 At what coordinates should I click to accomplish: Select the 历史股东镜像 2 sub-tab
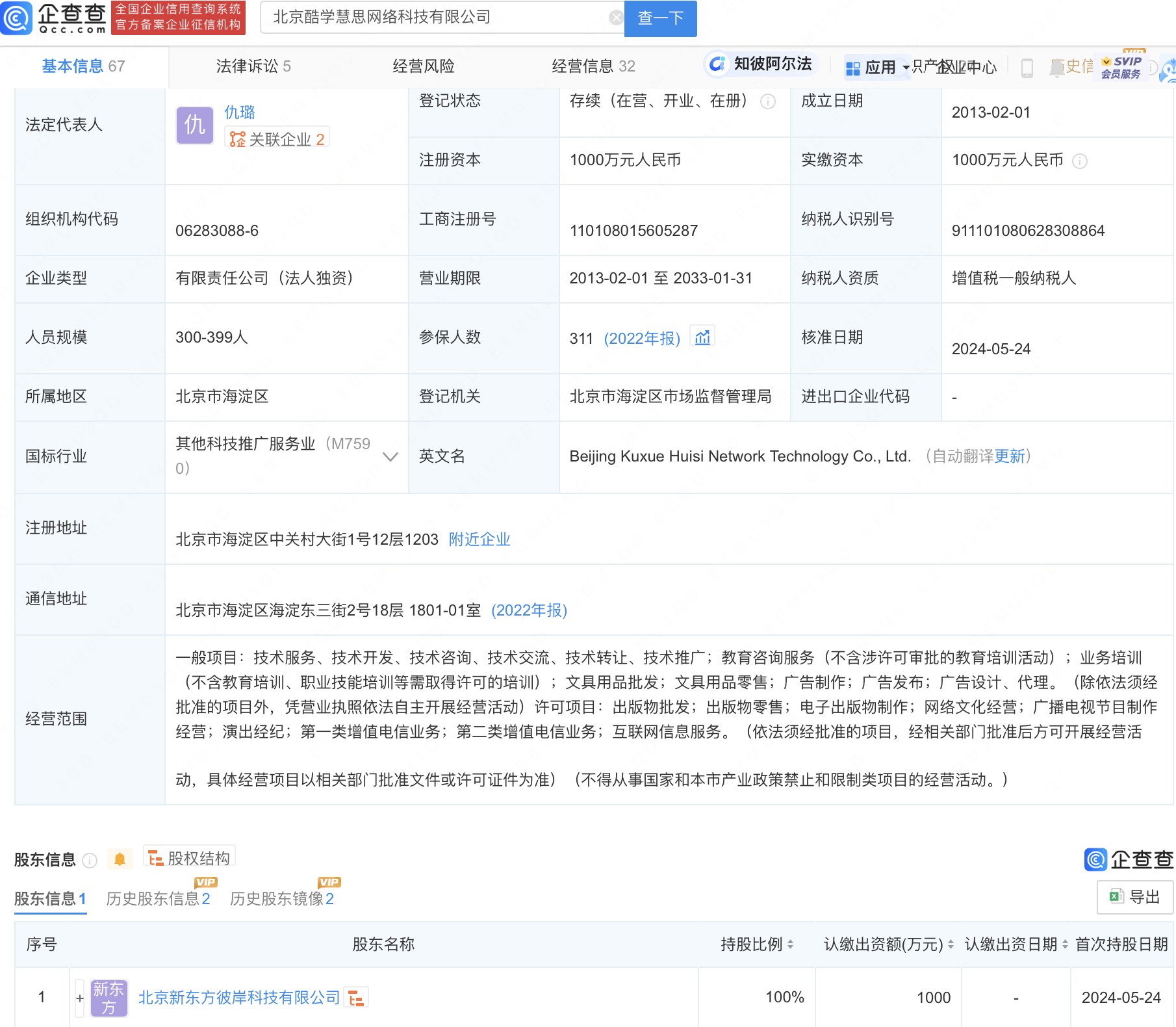pyautogui.click(x=281, y=899)
